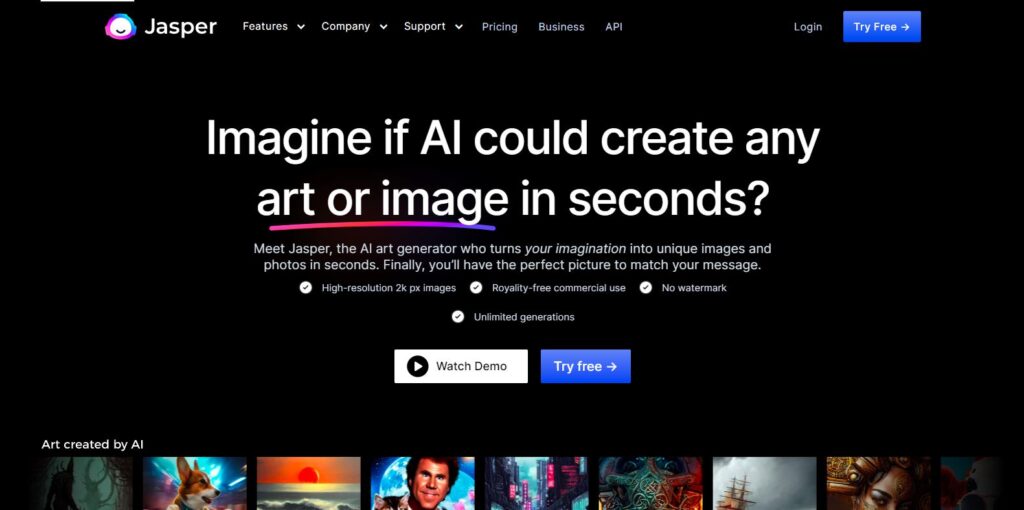This screenshot has width=1024, height=510.
Task: Click the High-resolution 2k px images checkmark icon
Action: click(x=306, y=287)
